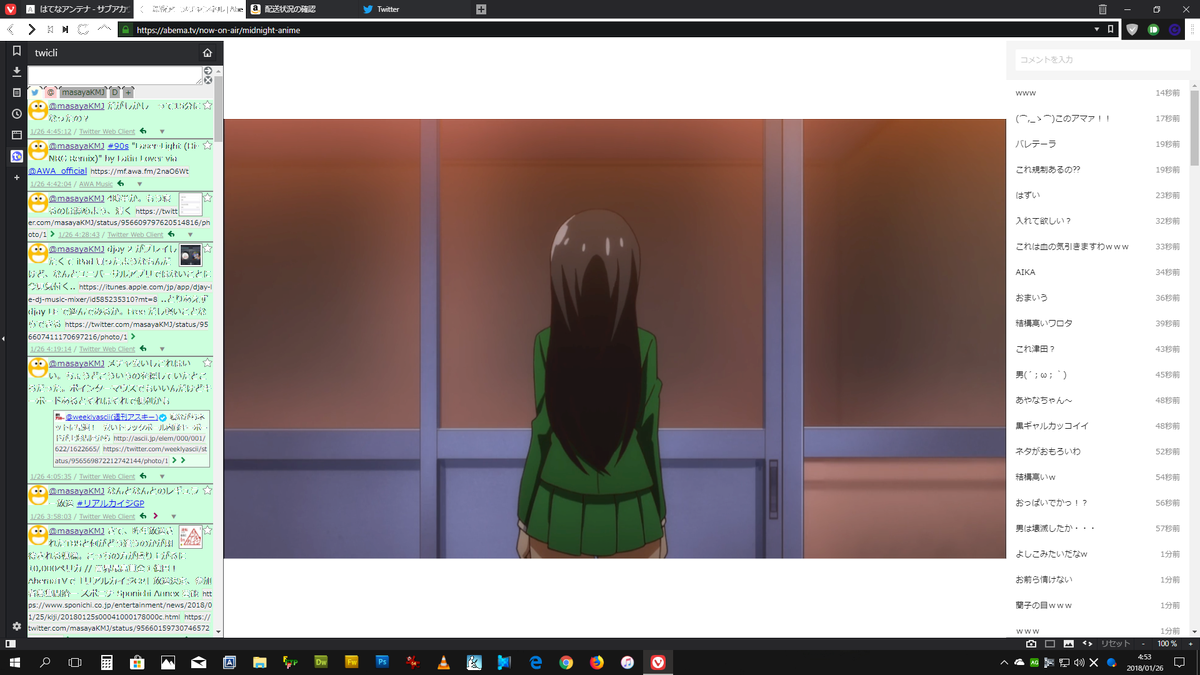
Task: Switch to the Twitter browser tab
Action: point(414,9)
